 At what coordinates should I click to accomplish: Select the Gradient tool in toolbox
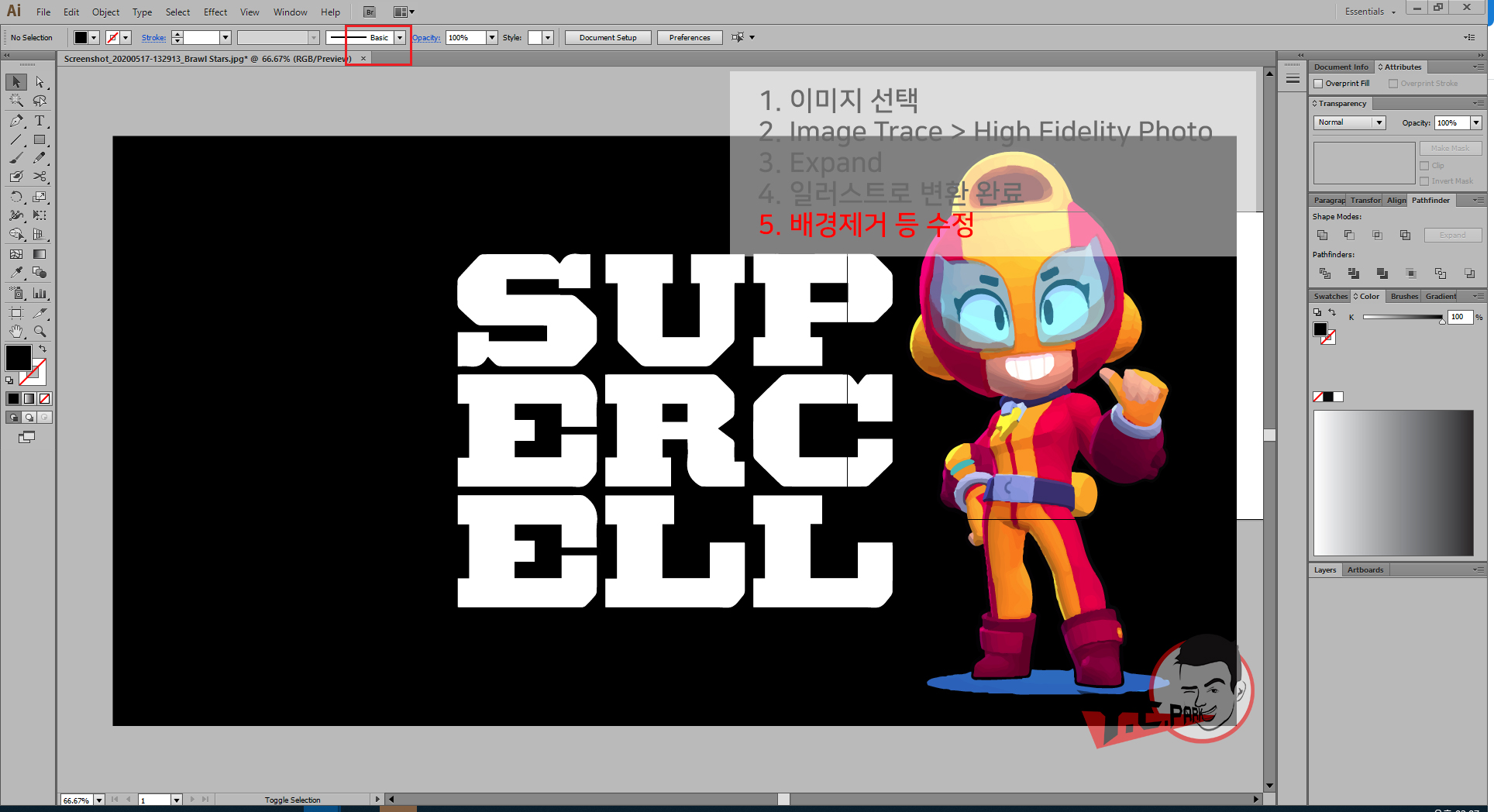click(x=40, y=254)
